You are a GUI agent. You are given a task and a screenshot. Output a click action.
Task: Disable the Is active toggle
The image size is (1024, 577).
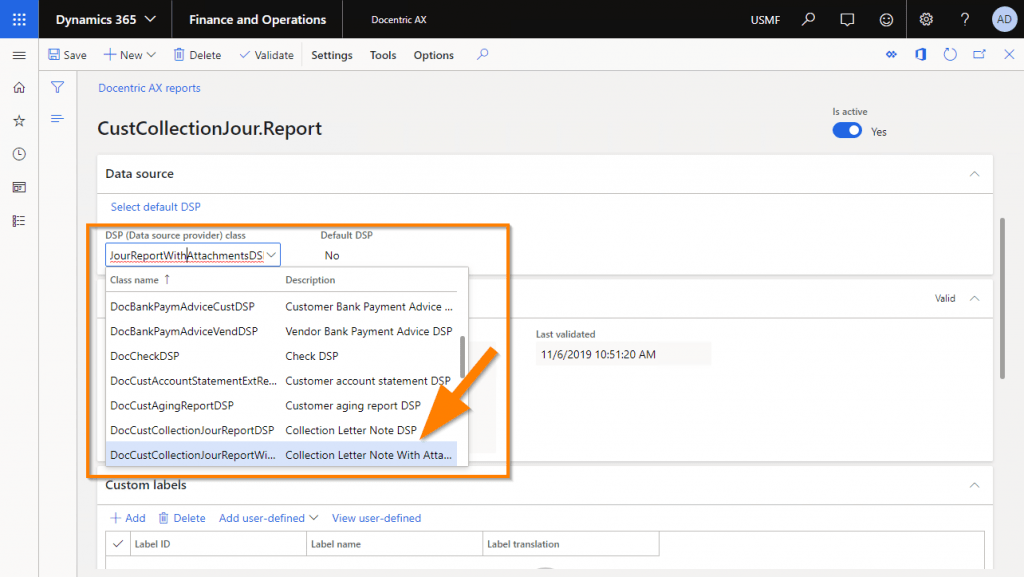[846, 130]
